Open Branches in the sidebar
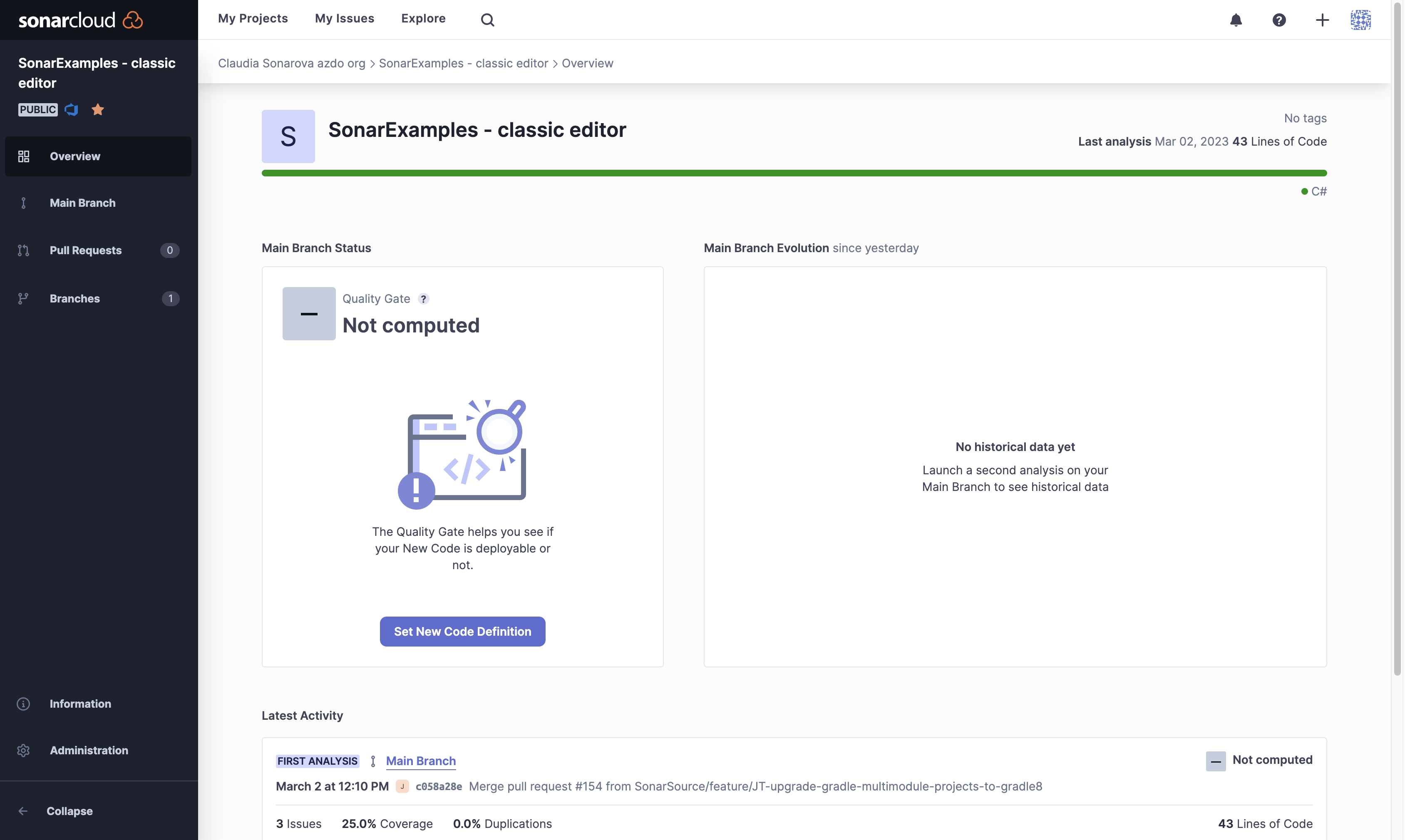This screenshot has height=840, width=1405. (98, 298)
